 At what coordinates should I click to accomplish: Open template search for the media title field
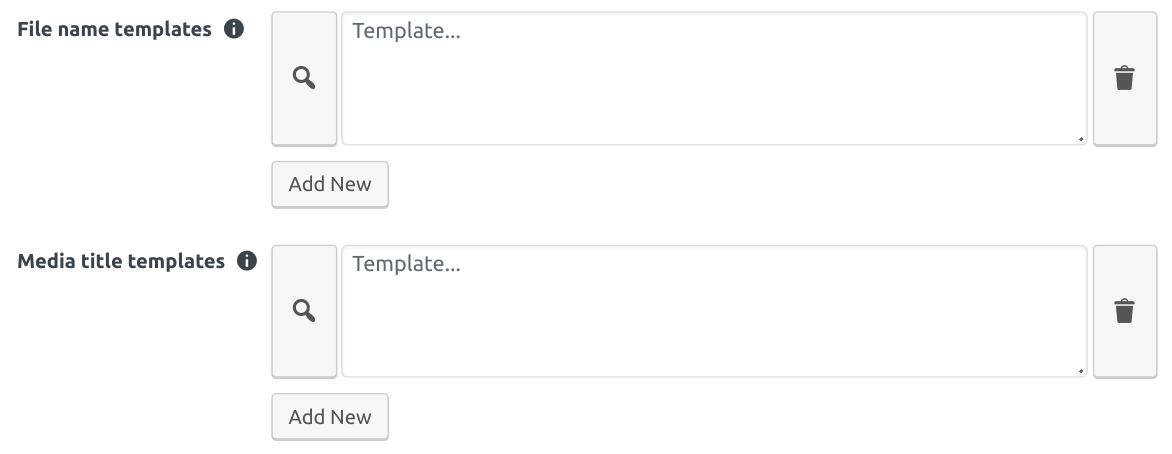point(304,311)
